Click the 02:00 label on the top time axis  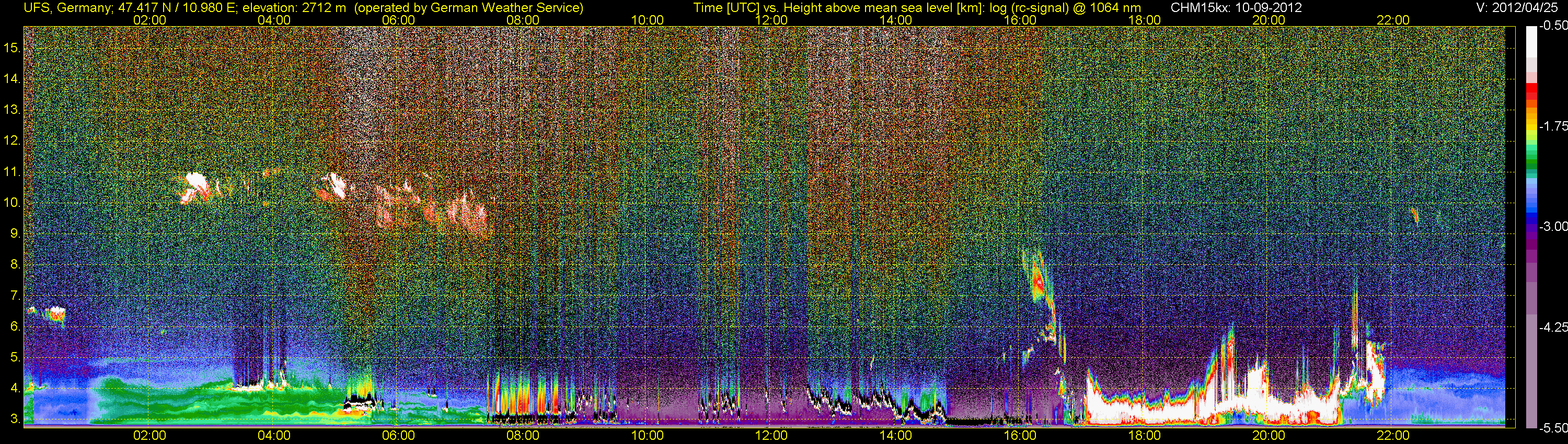tap(149, 20)
